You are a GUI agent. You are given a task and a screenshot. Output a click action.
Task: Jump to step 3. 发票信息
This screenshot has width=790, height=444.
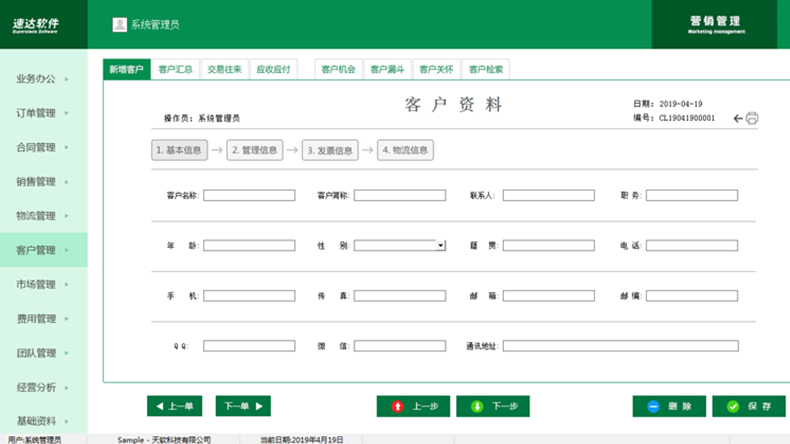click(x=330, y=150)
